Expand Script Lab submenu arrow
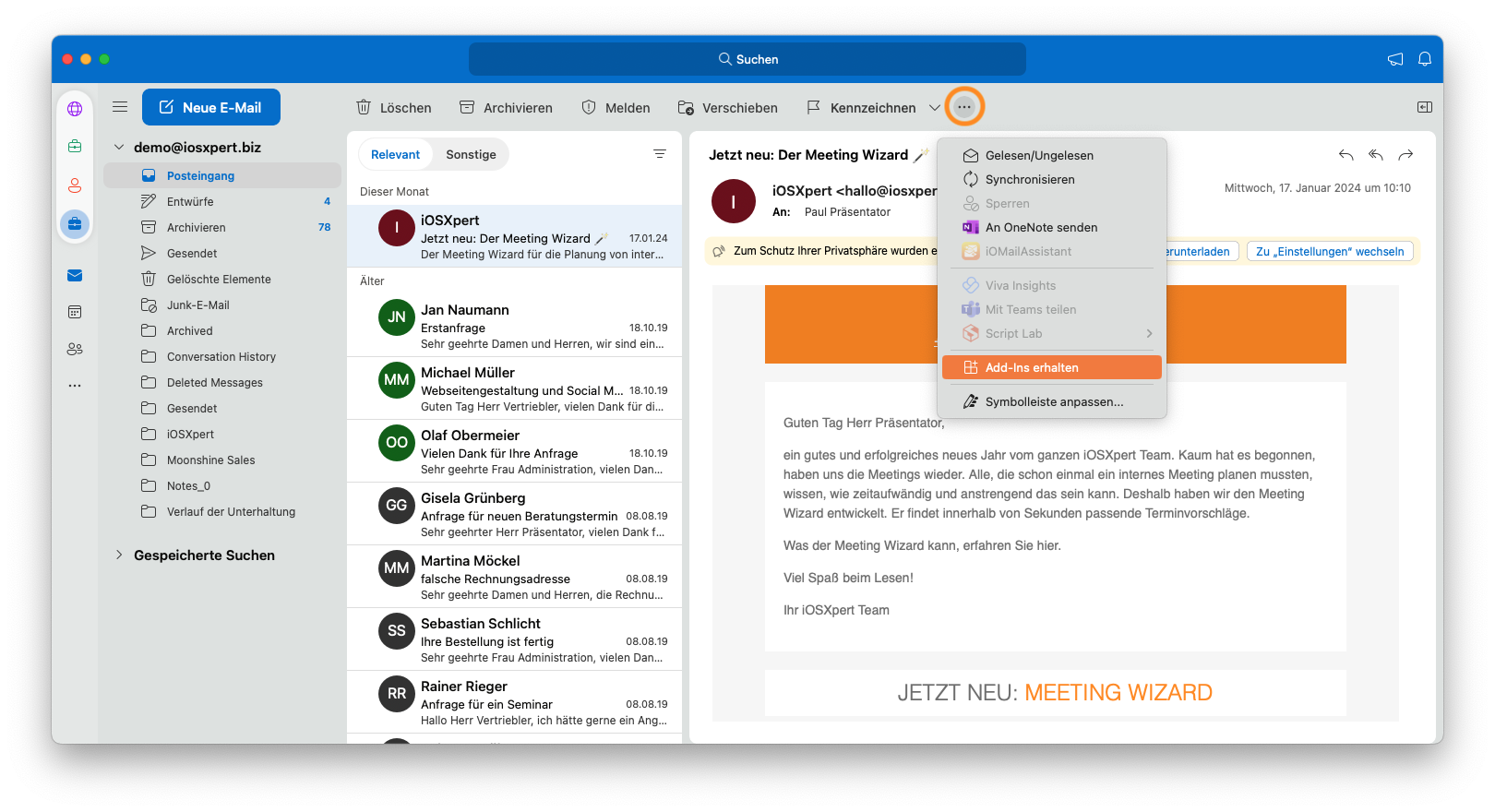The width and height of the screenshot is (1495, 812). point(1149,333)
